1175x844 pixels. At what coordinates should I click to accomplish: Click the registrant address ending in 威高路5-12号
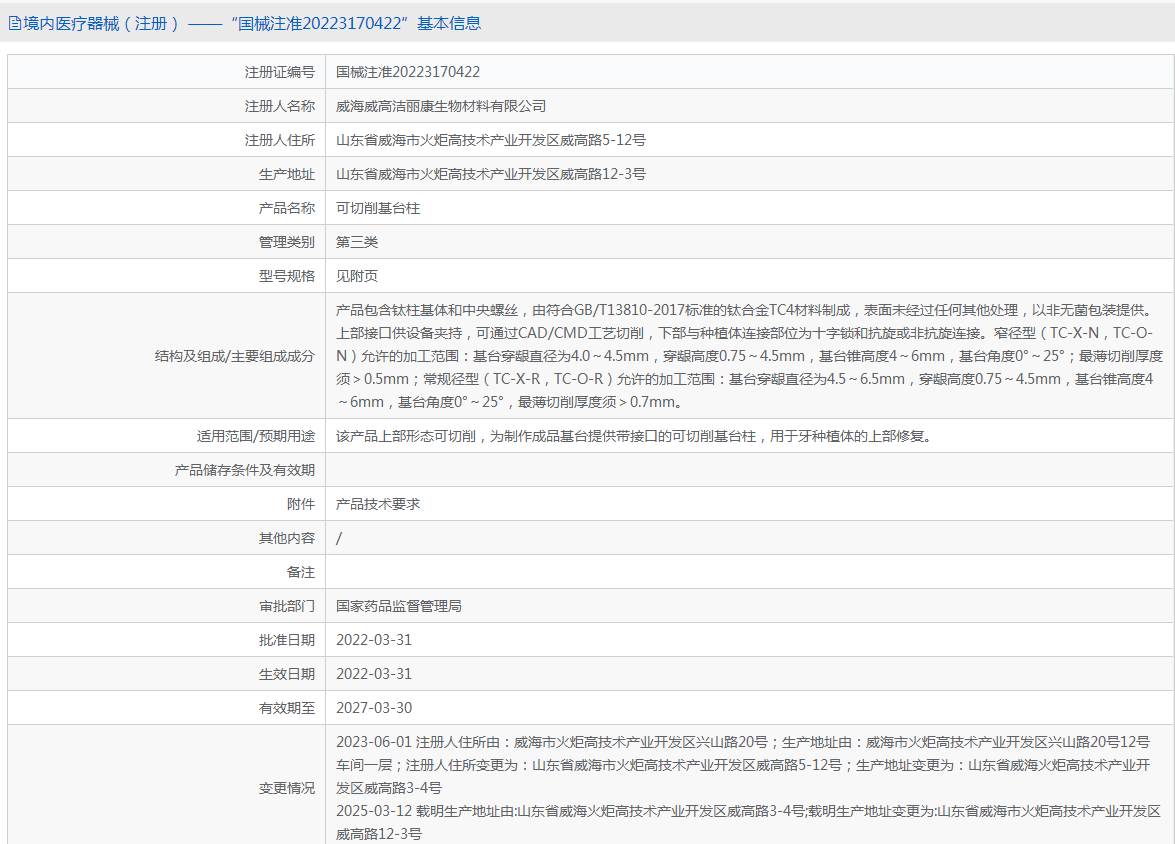click(491, 140)
